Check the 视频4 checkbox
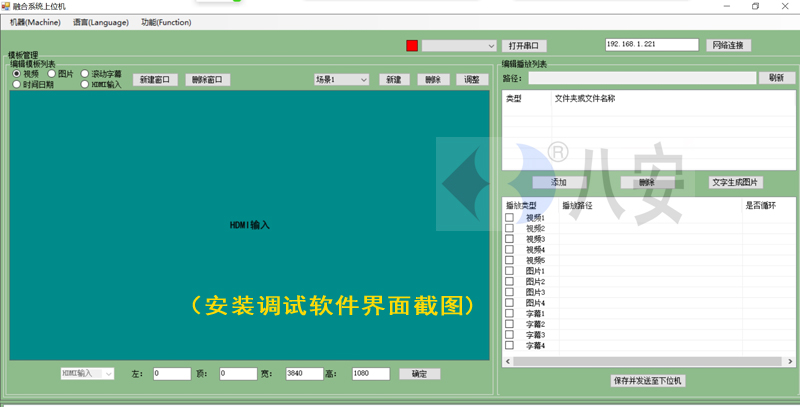Image resolution: width=800 pixels, height=407 pixels. coord(509,249)
